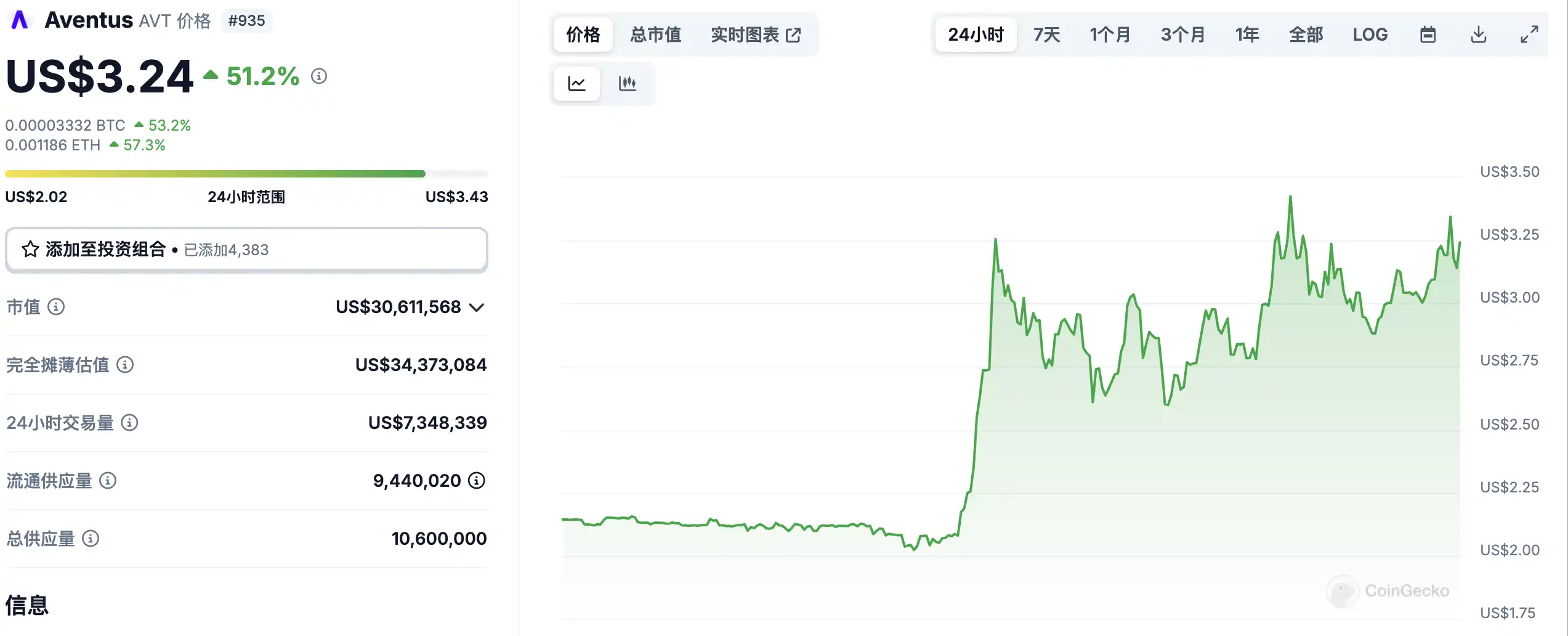This screenshot has height=636, width=1568.
Task: Expand the market cap US$30,611,568 chevron
Action: coord(477,307)
